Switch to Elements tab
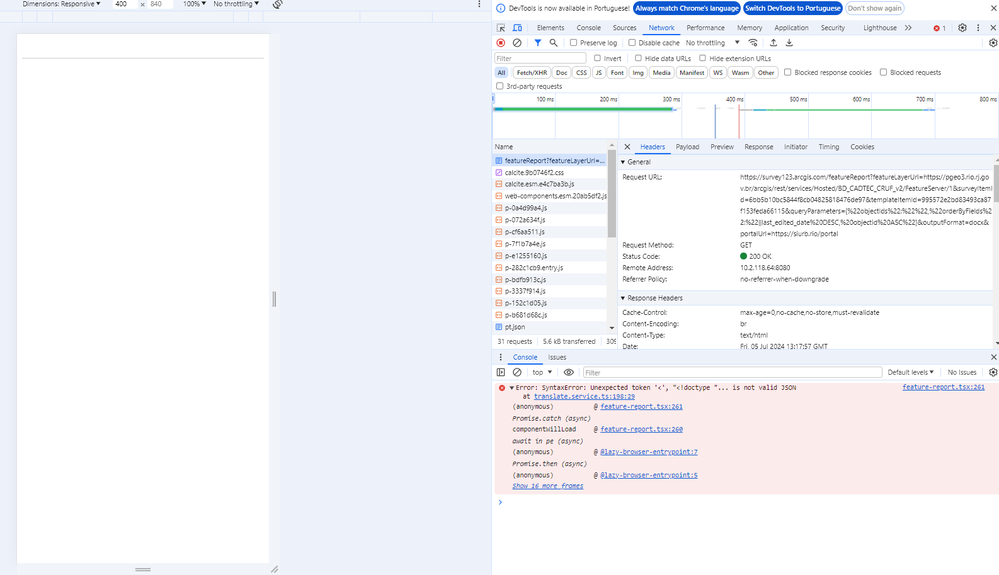This screenshot has width=999, height=575. click(x=550, y=28)
